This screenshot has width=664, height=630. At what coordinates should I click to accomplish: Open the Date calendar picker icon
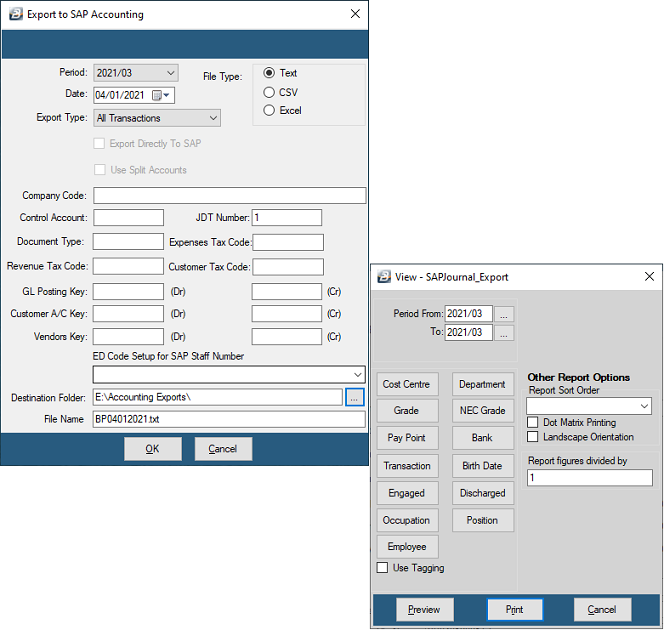pos(160,96)
